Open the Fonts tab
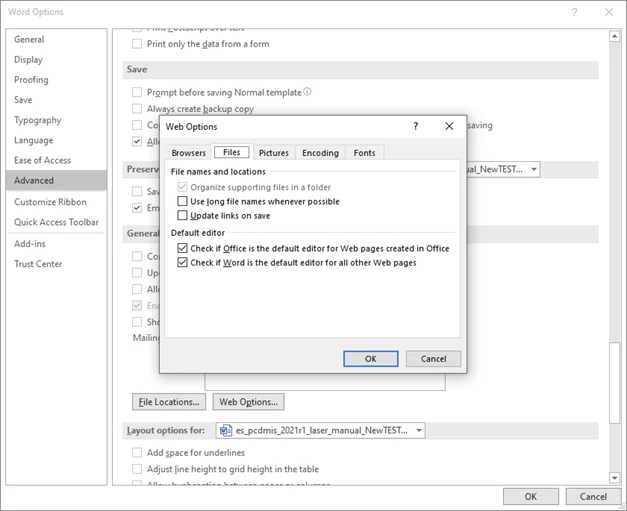The height and width of the screenshot is (511, 627). tap(364, 153)
